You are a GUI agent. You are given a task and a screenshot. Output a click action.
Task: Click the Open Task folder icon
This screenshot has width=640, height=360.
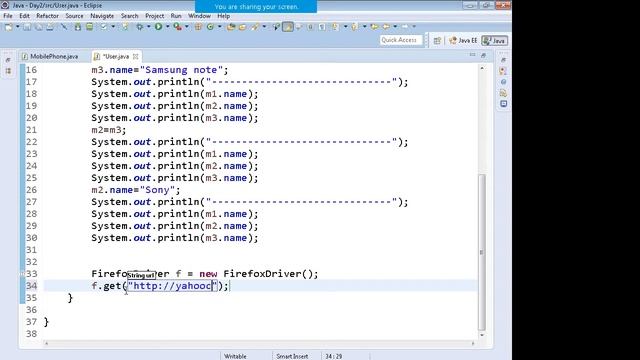(242, 27)
